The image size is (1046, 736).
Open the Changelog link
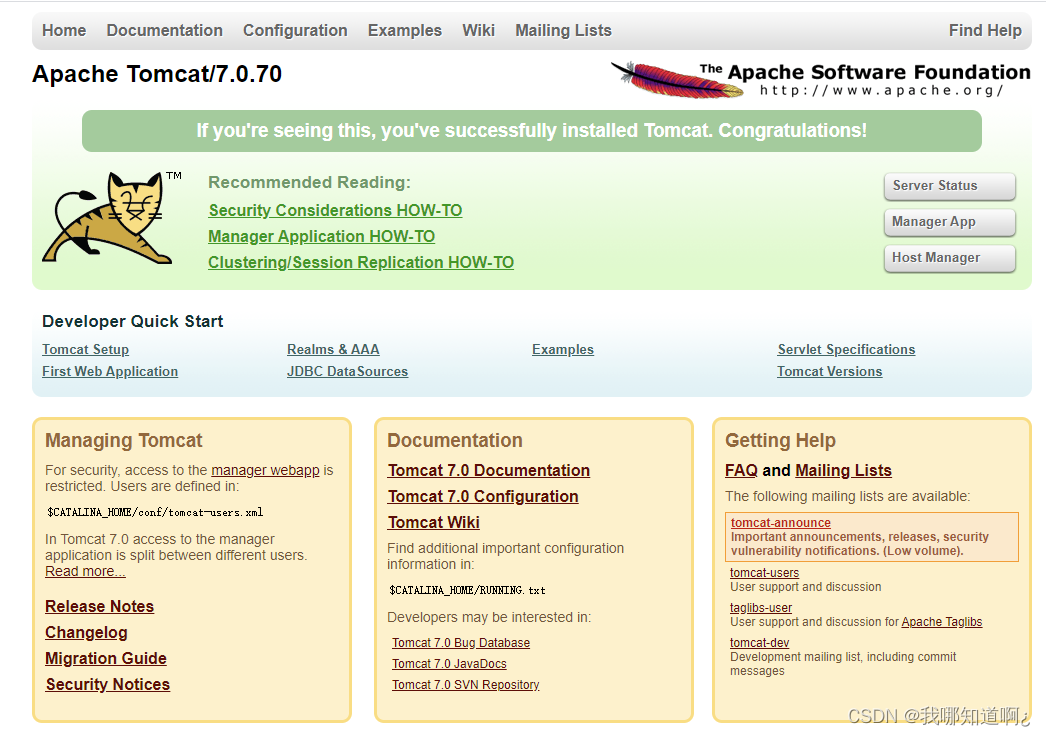[86, 633]
